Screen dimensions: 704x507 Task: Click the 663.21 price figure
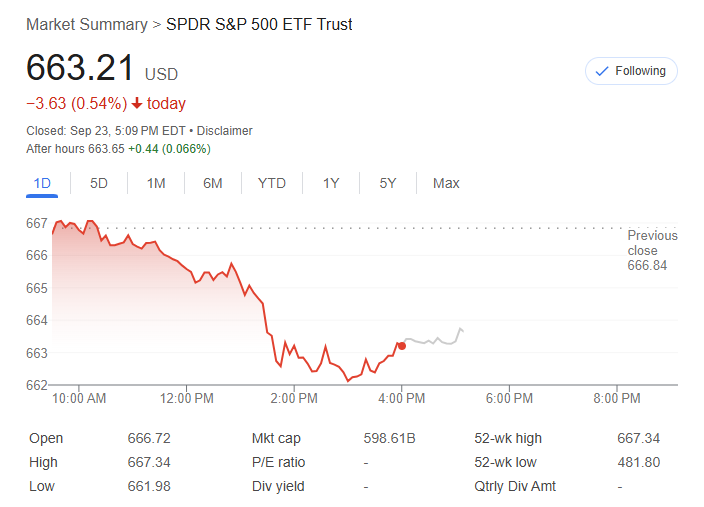pos(80,68)
